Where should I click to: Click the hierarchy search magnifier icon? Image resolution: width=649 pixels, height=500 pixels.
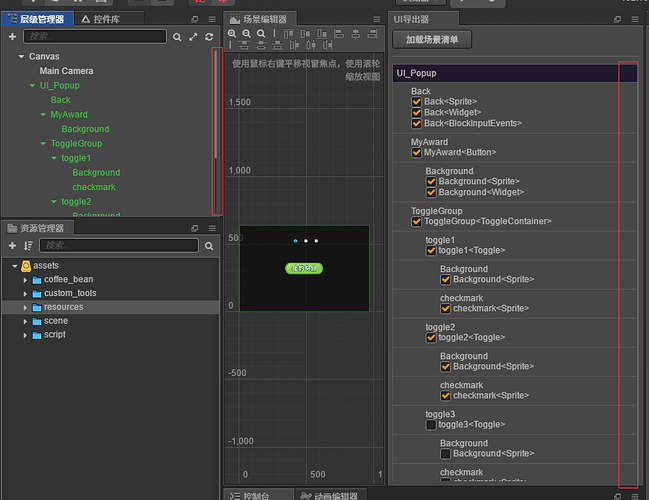[x=177, y=37]
